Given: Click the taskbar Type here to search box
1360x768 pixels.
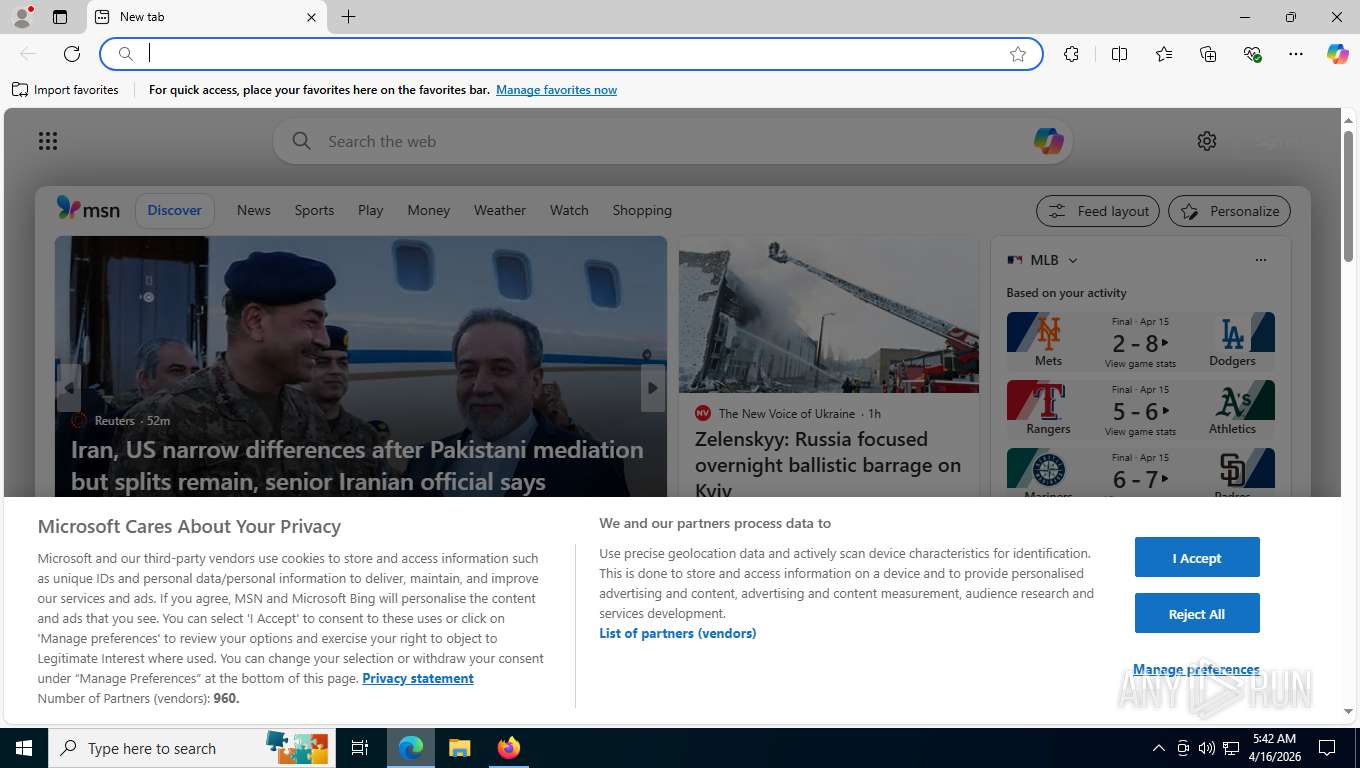Looking at the screenshot, I should [192, 748].
